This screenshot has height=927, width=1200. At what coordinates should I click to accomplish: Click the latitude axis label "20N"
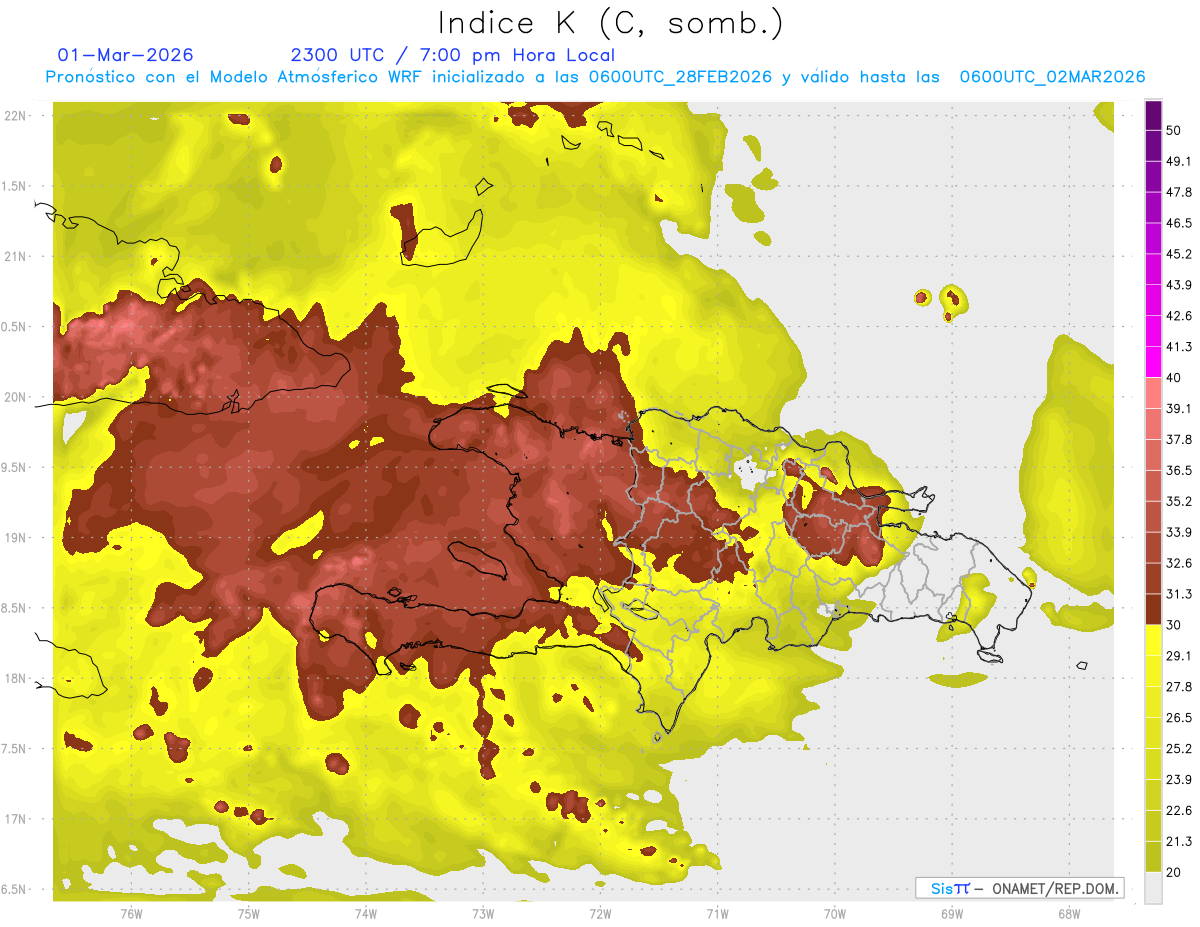click(15, 397)
